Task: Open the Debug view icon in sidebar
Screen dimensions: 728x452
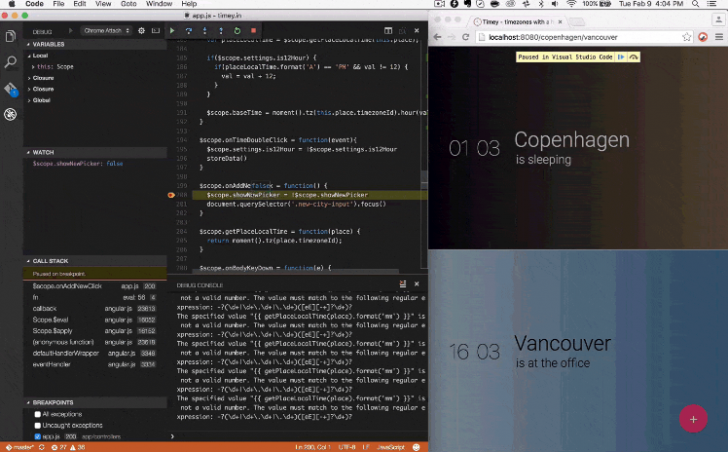Action: (10, 114)
